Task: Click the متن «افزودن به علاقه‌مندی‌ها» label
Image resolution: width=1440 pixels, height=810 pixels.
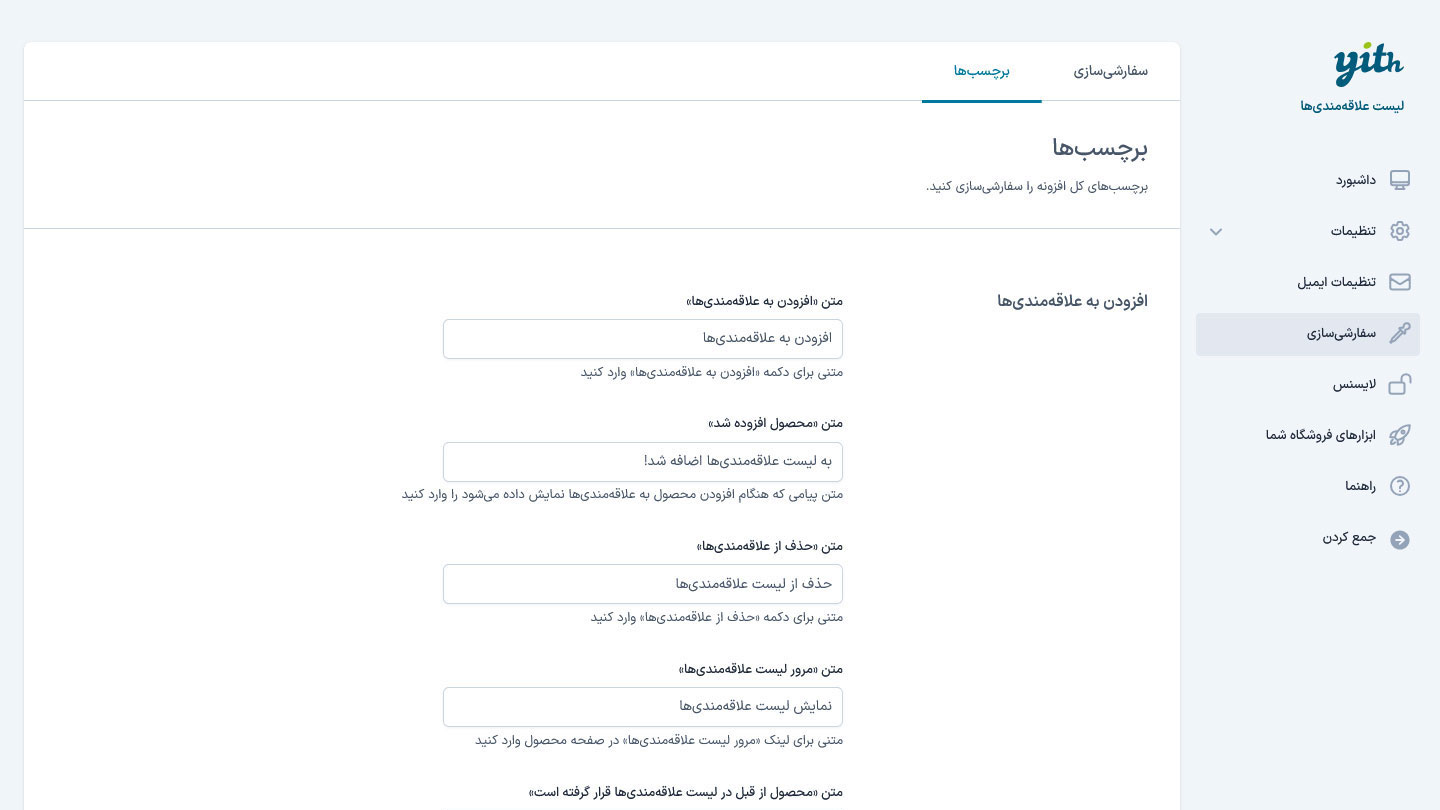Action: [x=765, y=301]
